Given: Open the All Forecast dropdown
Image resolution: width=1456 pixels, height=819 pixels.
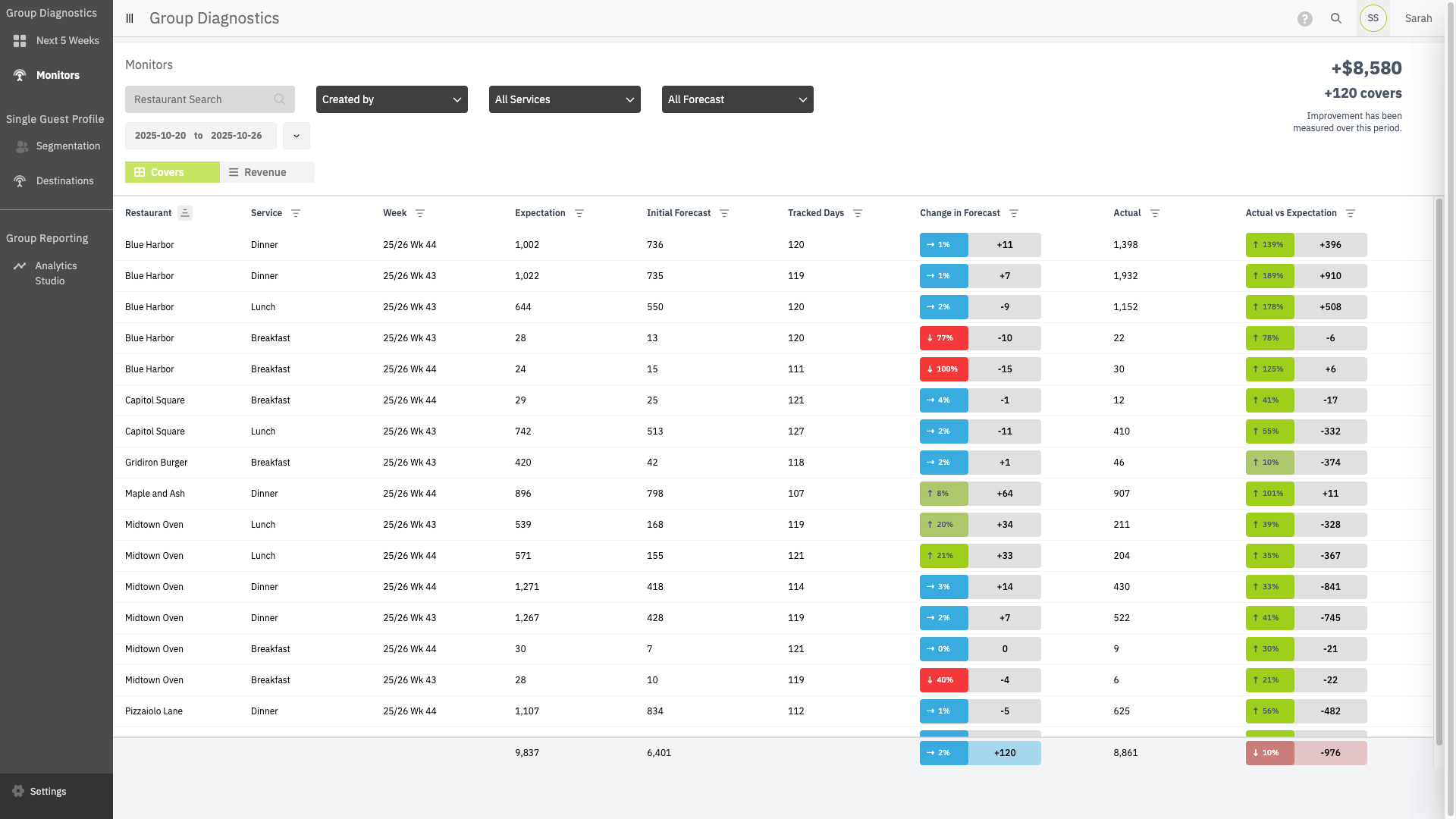Looking at the screenshot, I should click(737, 99).
